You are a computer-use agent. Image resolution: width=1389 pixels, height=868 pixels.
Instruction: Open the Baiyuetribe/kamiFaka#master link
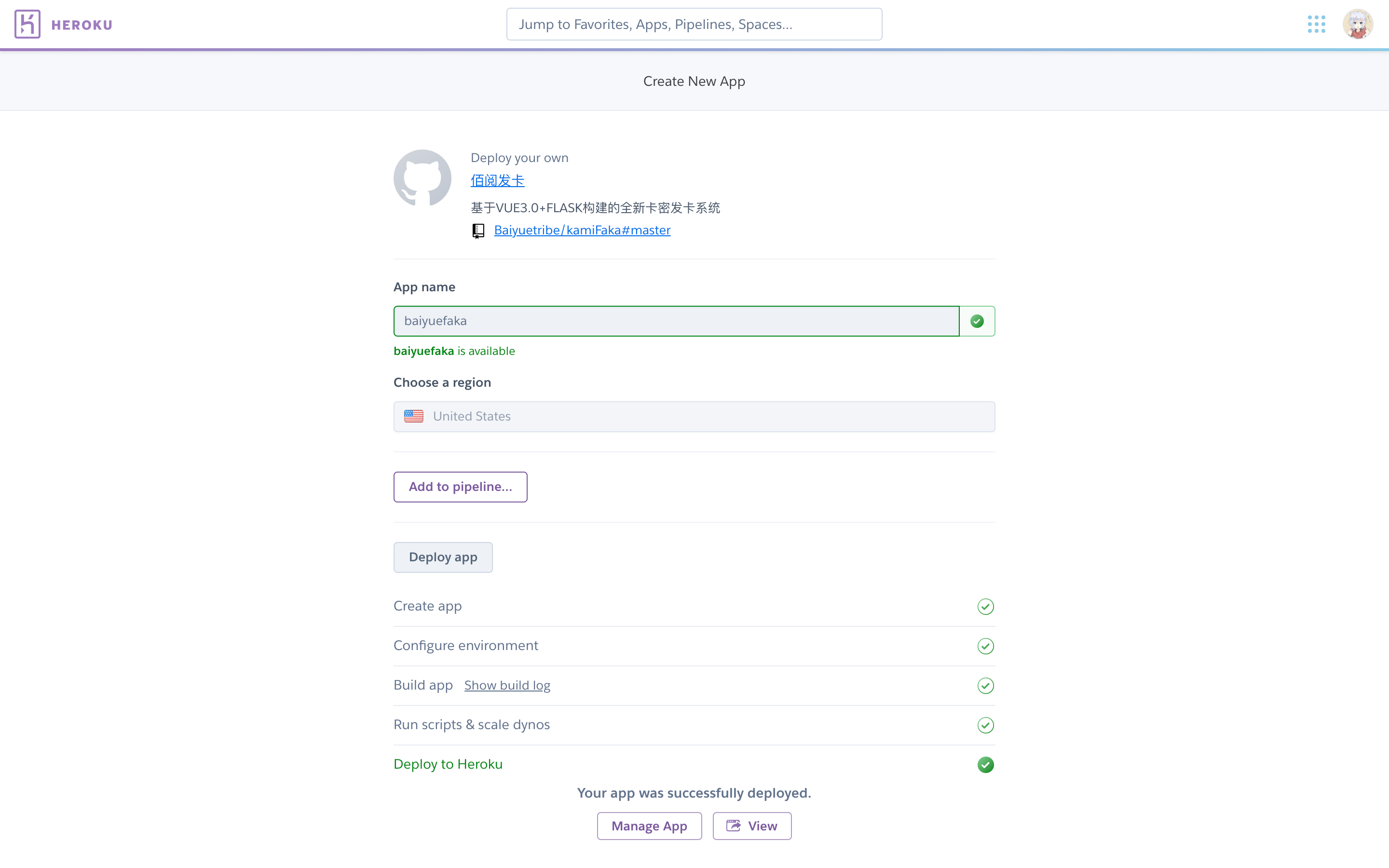click(582, 230)
